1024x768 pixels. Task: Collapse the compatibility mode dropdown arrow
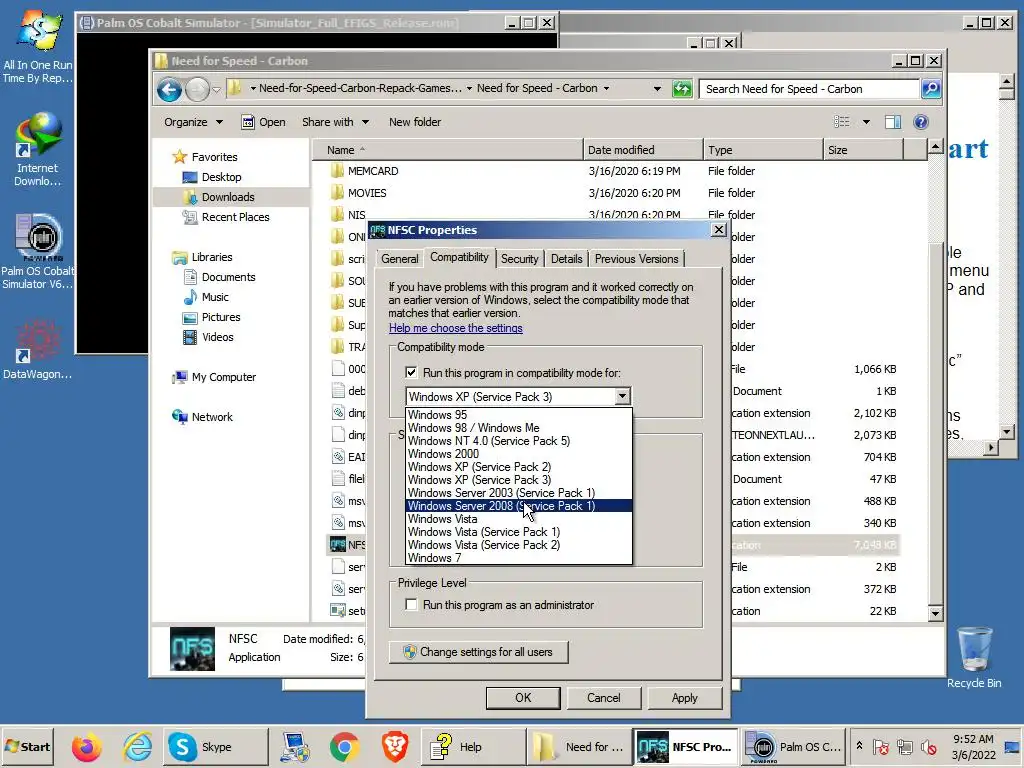pos(622,396)
